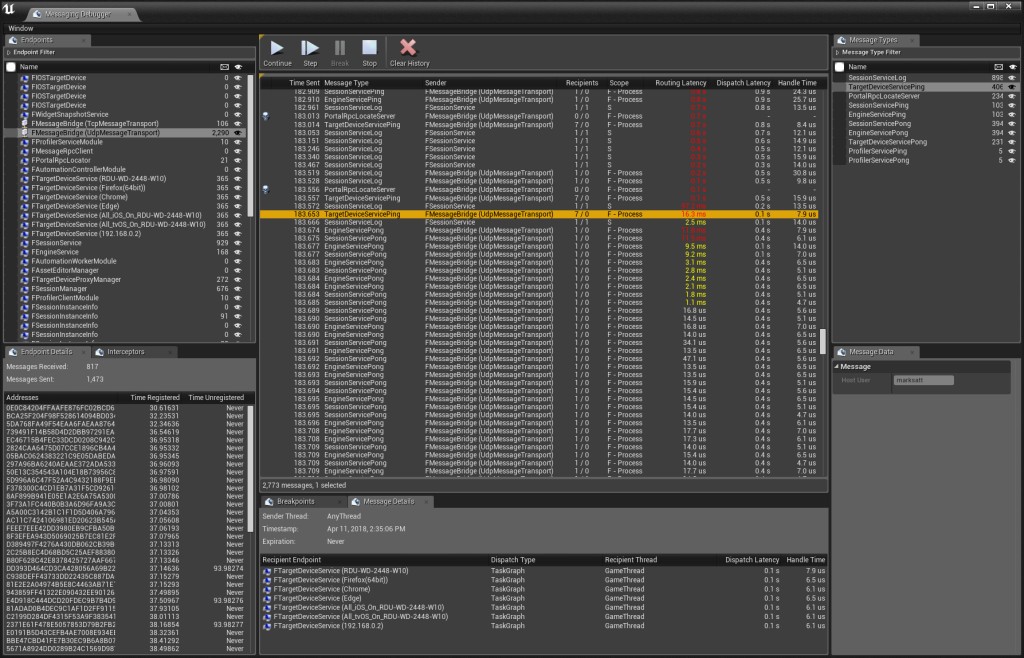Click the recipient icon for FTargetDeviceService (Firefox(64bit)) in Message Details
This screenshot has height=658, width=1024.
(267, 580)
